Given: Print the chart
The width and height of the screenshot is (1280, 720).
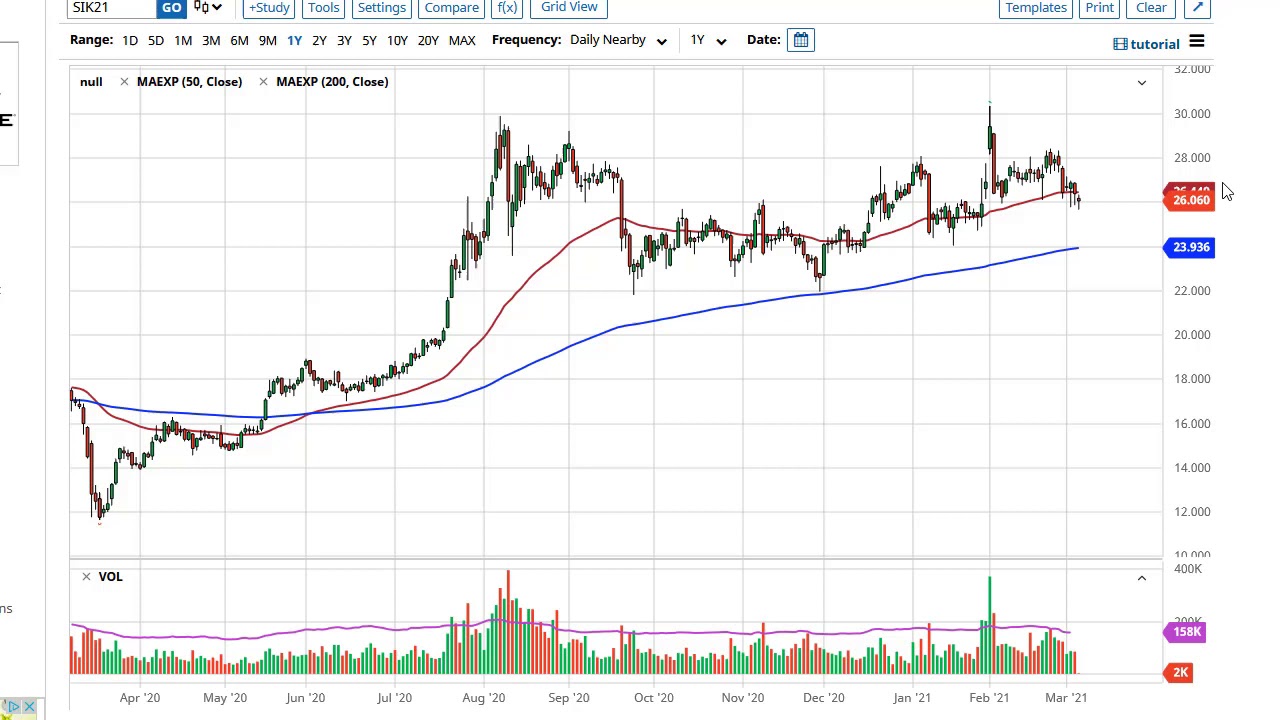Looking at the screenshot, I should [1099, 8].
